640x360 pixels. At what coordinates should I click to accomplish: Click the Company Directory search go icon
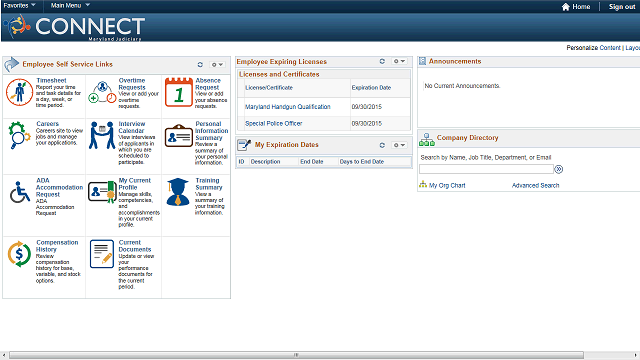(x=559, y=169)
